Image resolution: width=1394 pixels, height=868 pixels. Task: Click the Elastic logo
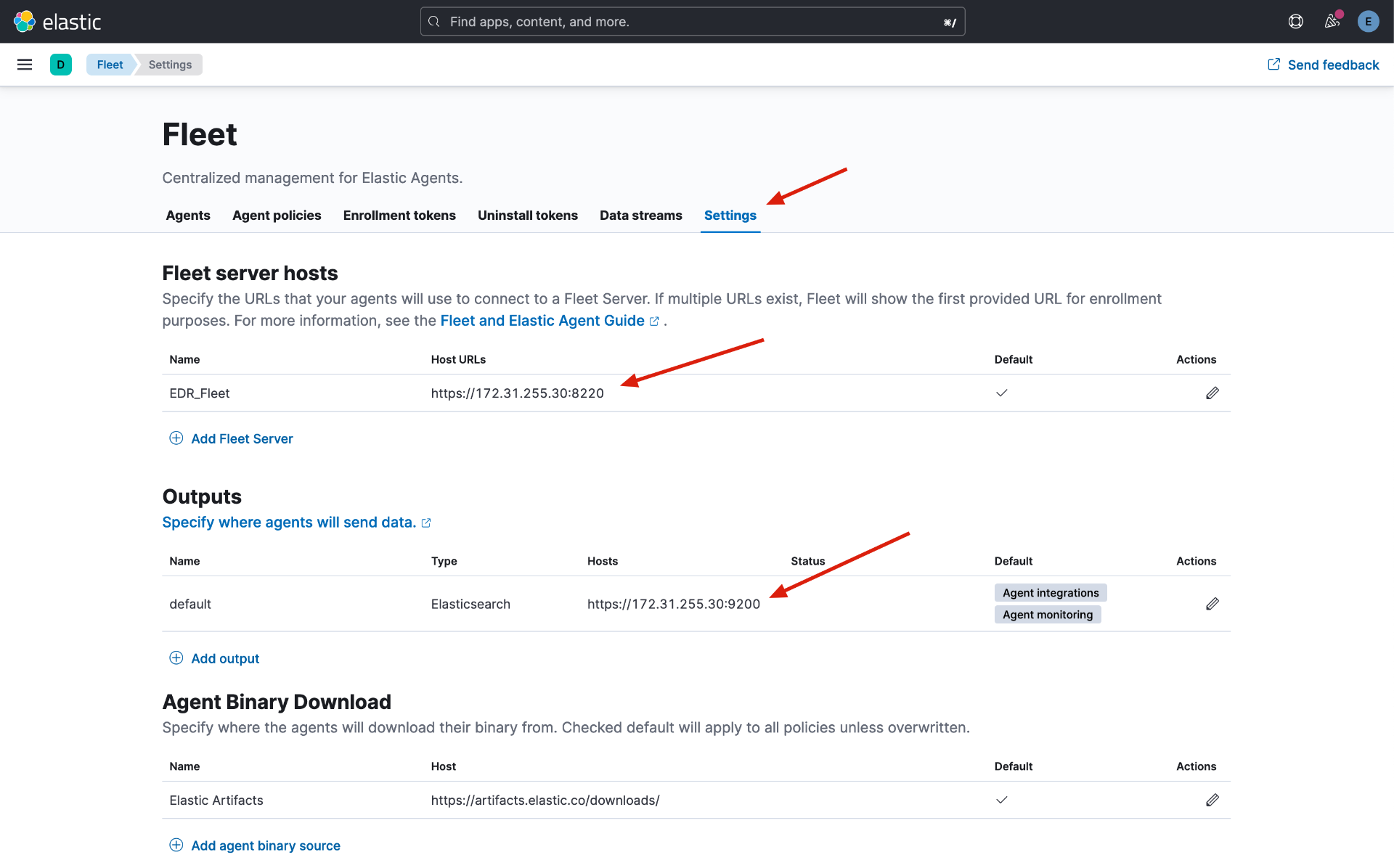(x=57, y=22)
